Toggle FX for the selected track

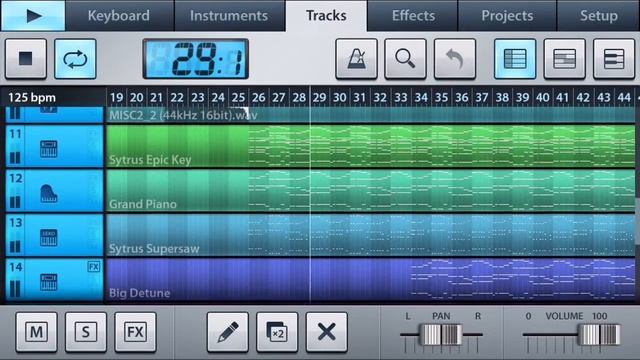135,332
